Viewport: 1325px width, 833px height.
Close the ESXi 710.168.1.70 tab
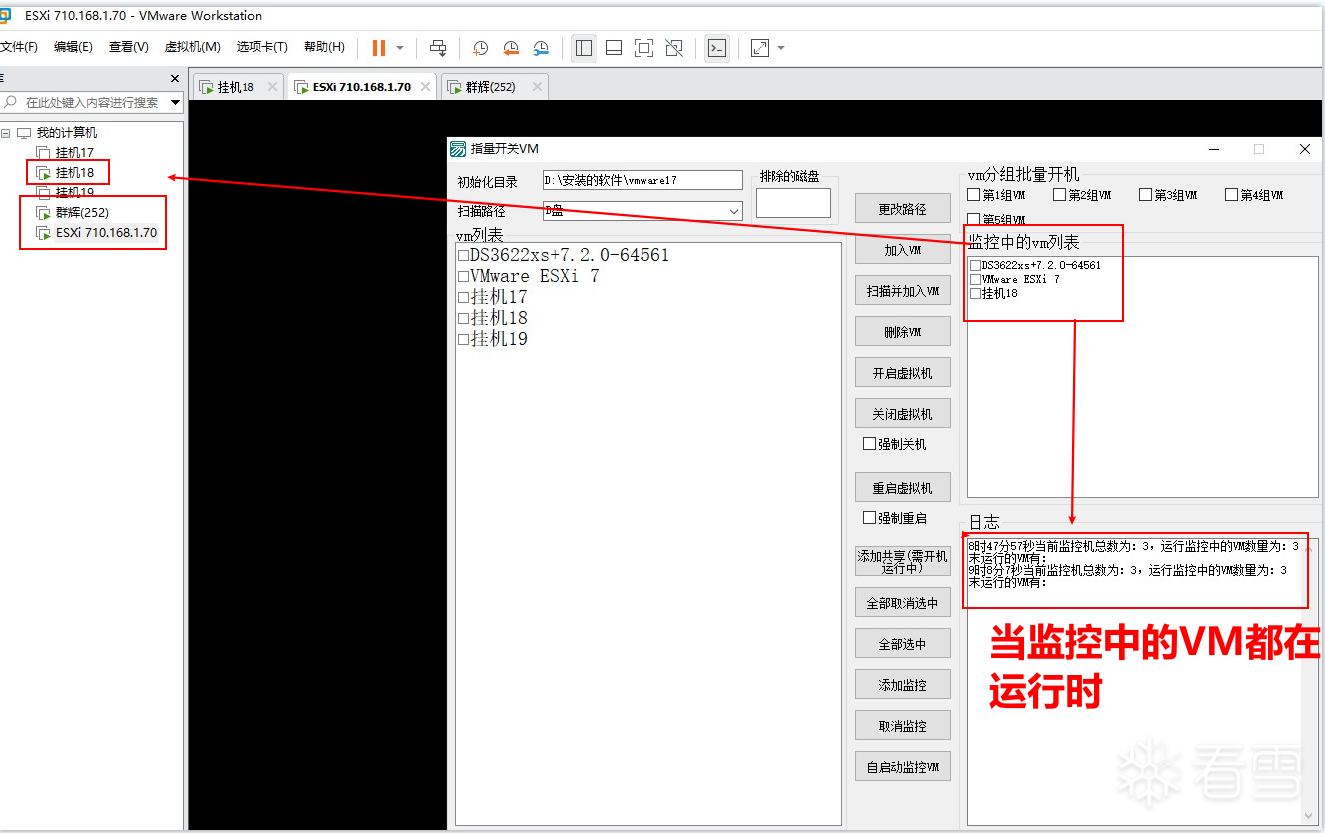point(425,87)
